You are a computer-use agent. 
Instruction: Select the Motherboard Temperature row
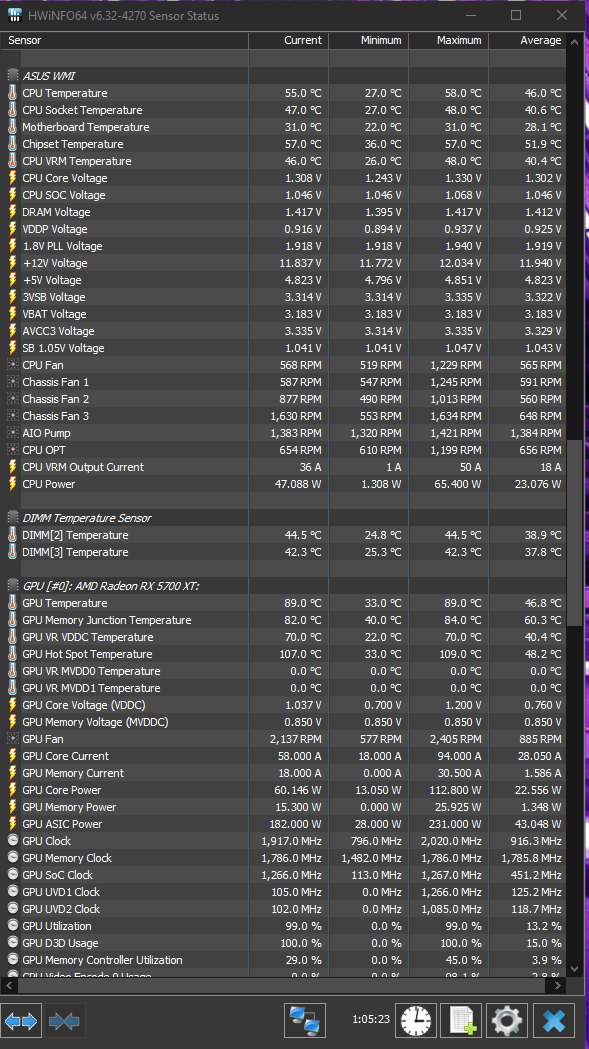click(284, 127)
